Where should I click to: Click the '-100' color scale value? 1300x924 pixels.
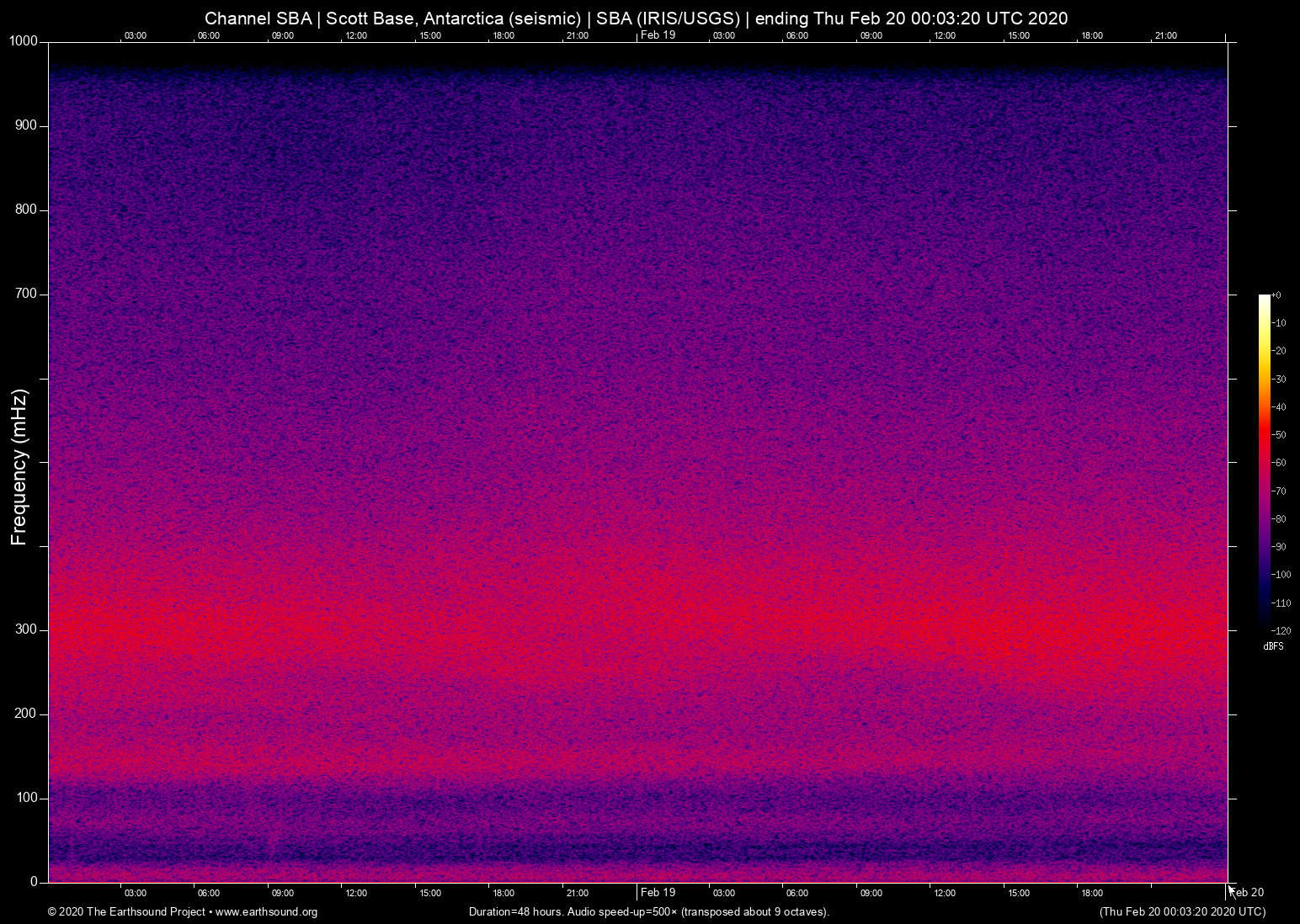pyautogui.click(x=1281, y=575)
